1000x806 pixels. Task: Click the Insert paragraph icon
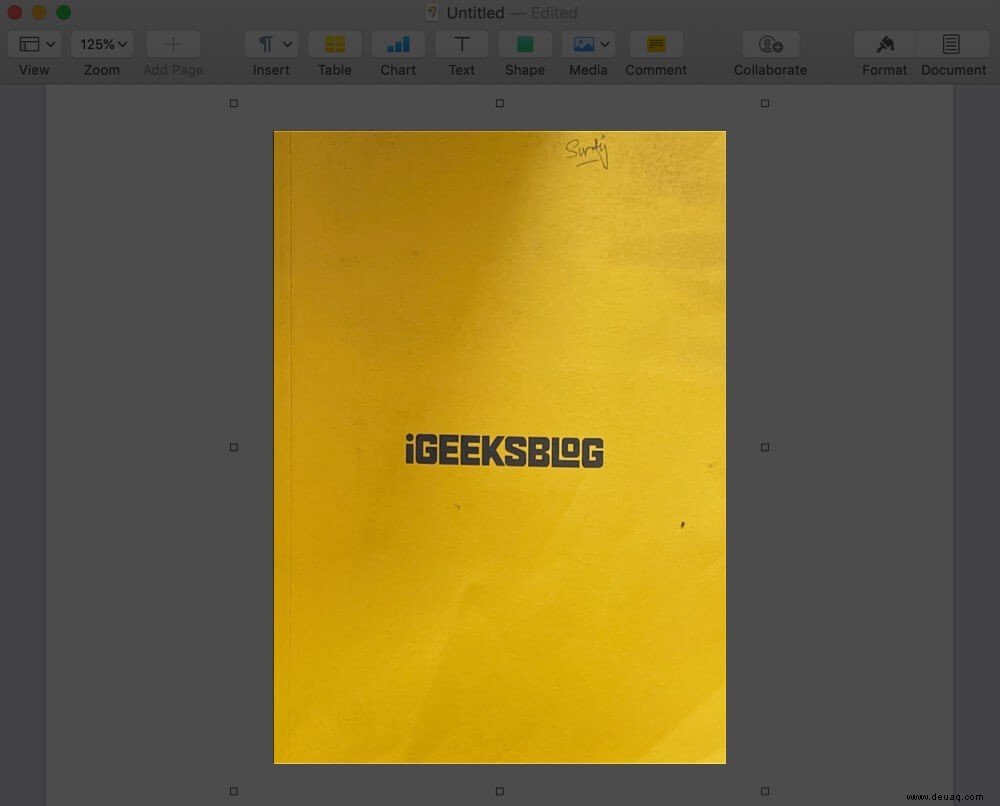(265, 44)
